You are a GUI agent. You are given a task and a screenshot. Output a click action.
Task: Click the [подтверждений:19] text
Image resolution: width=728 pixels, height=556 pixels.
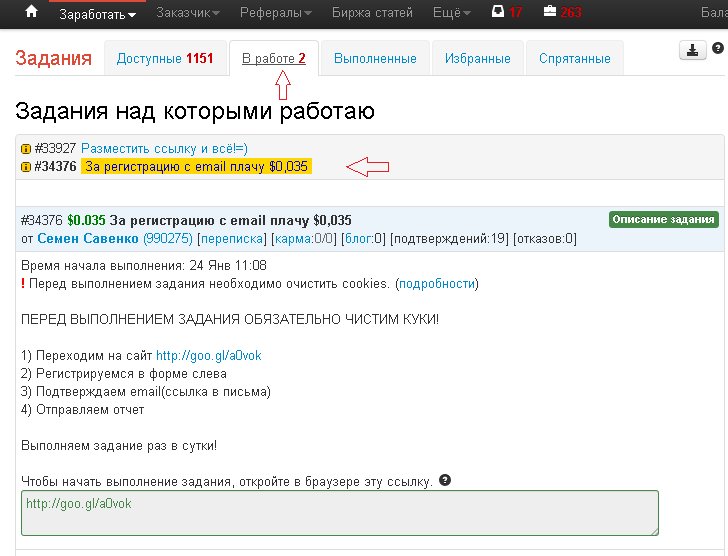449,239
